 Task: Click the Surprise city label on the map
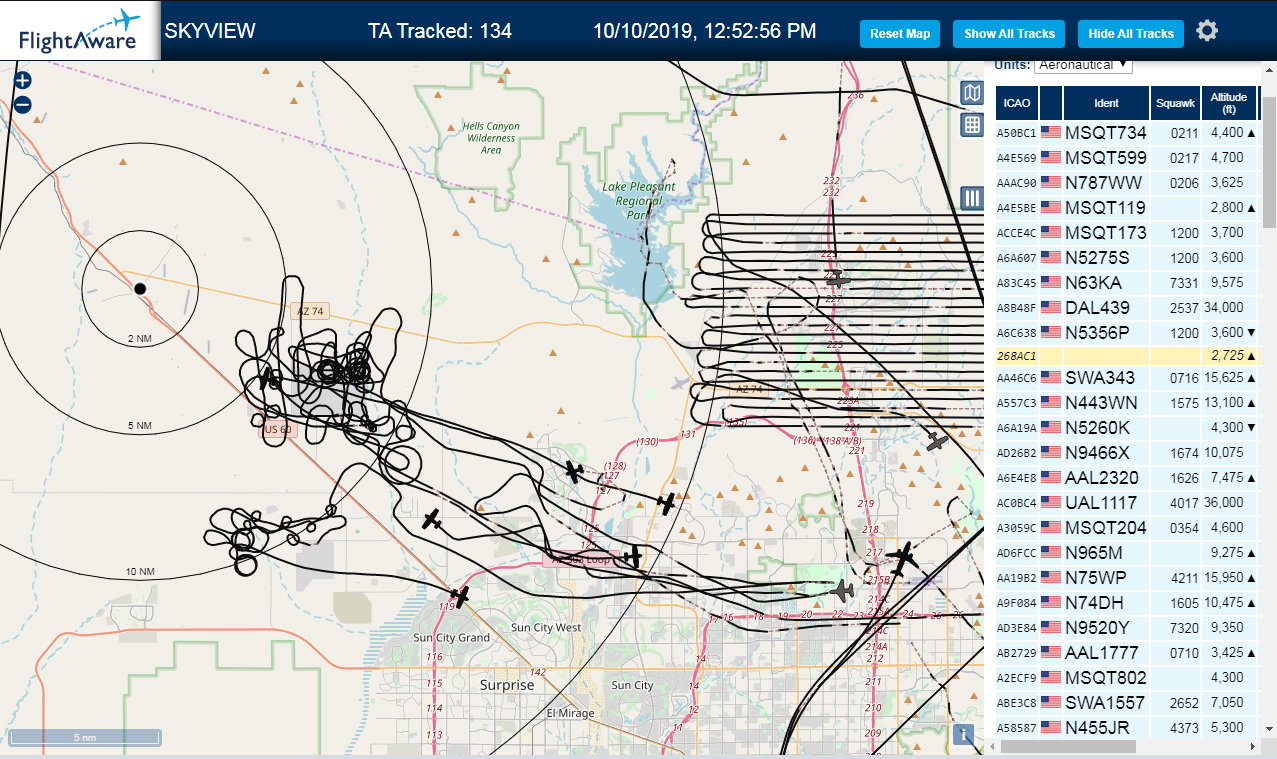pos(507,685)
